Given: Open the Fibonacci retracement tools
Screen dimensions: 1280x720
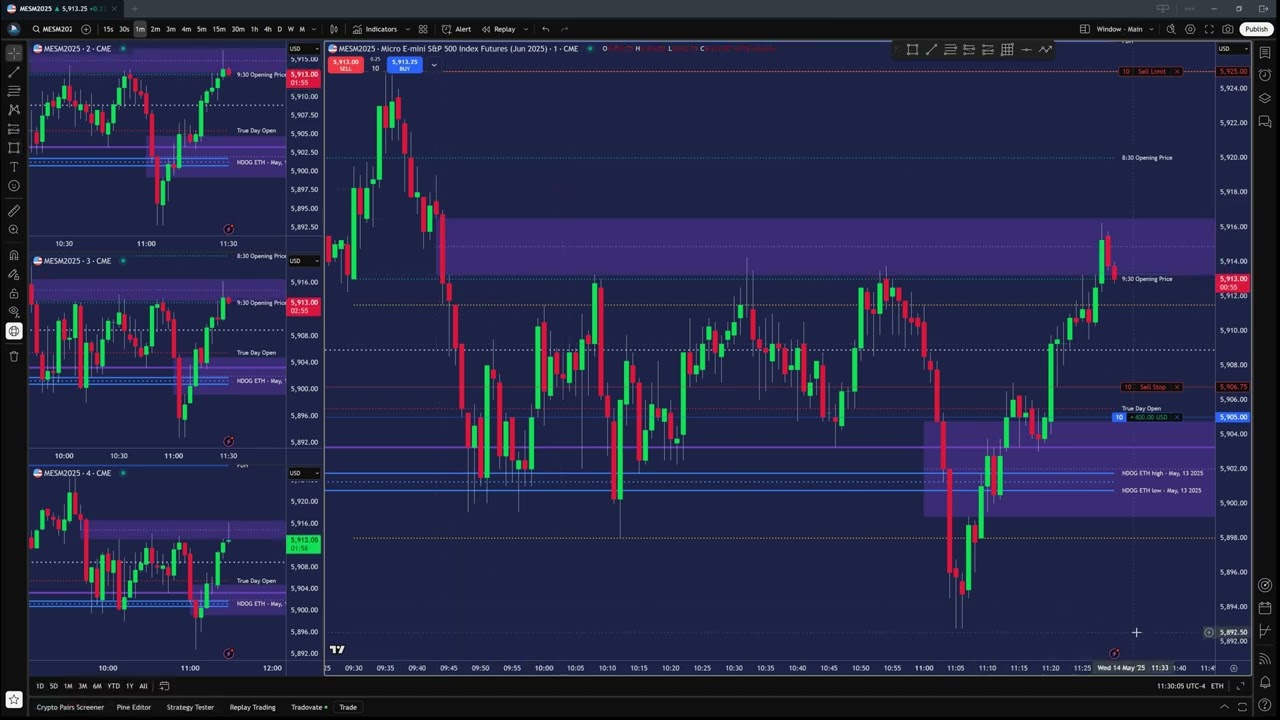Looking at the screenshot, I should click(14, 91).
